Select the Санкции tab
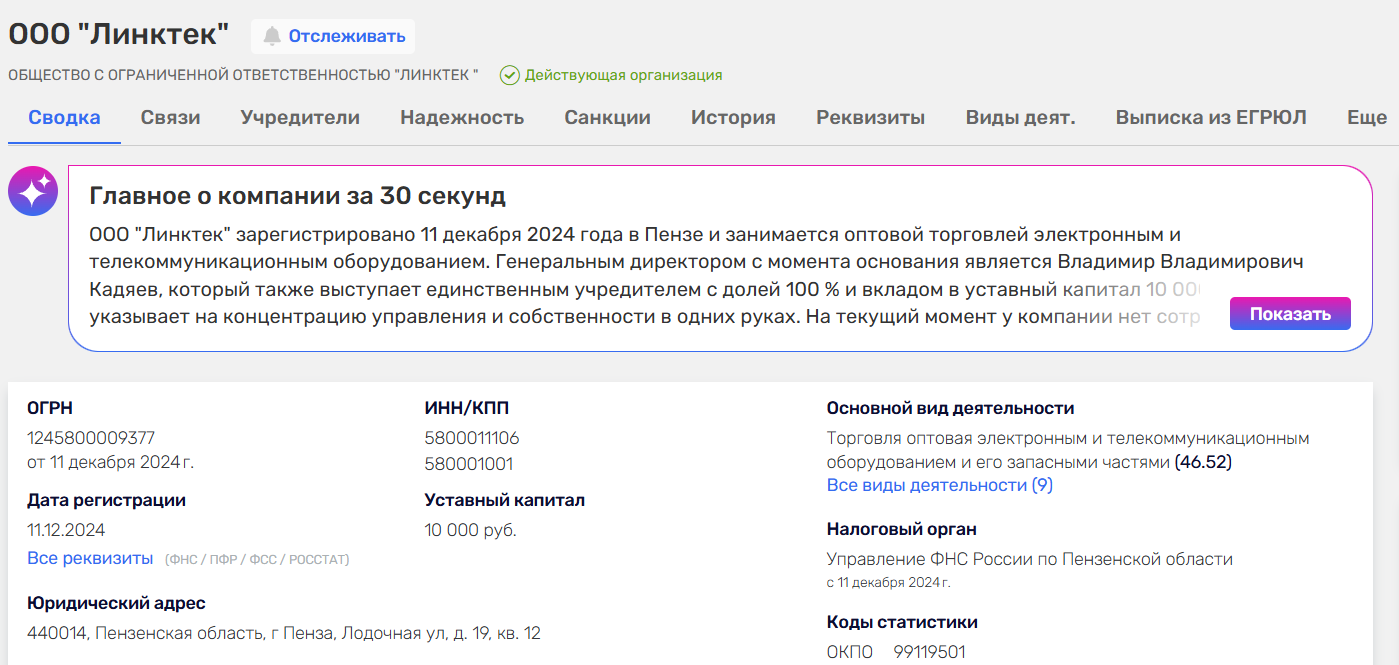Image resolution: width=1399 pixels, height=665 pixels. (607, 118)
